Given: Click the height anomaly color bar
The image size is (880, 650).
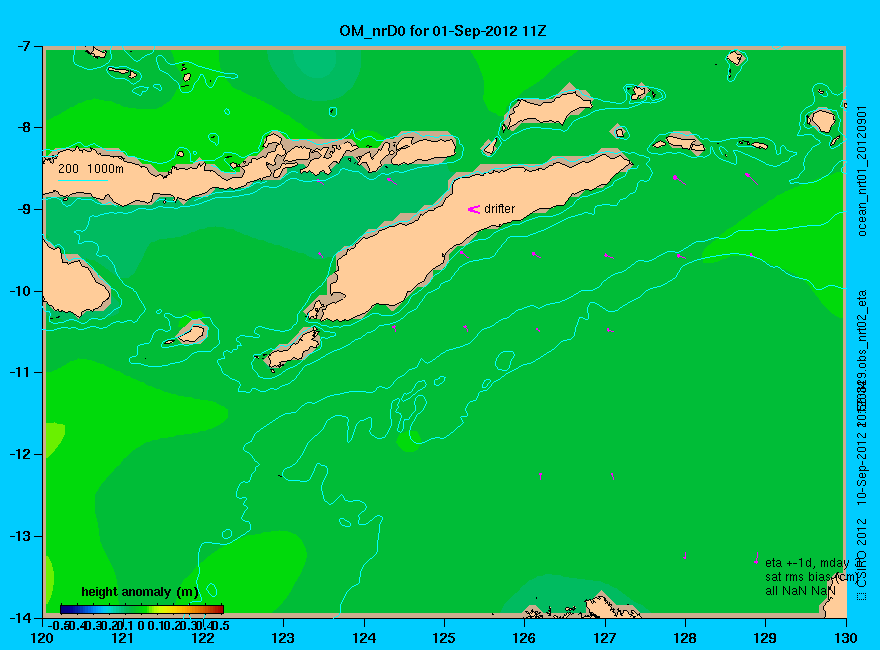Looking at the screenshot, I should point(142,609).
